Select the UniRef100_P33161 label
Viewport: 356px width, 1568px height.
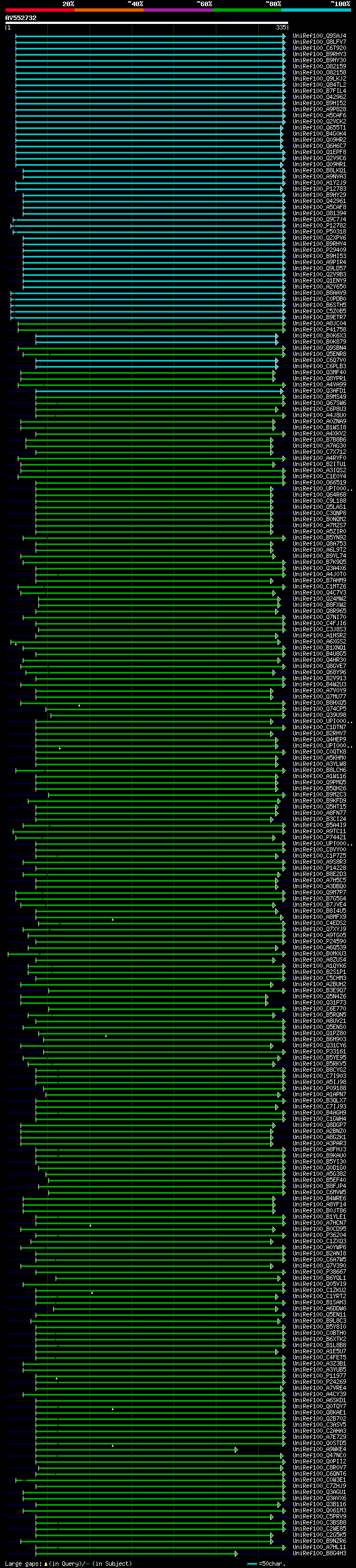(319, 1052)
